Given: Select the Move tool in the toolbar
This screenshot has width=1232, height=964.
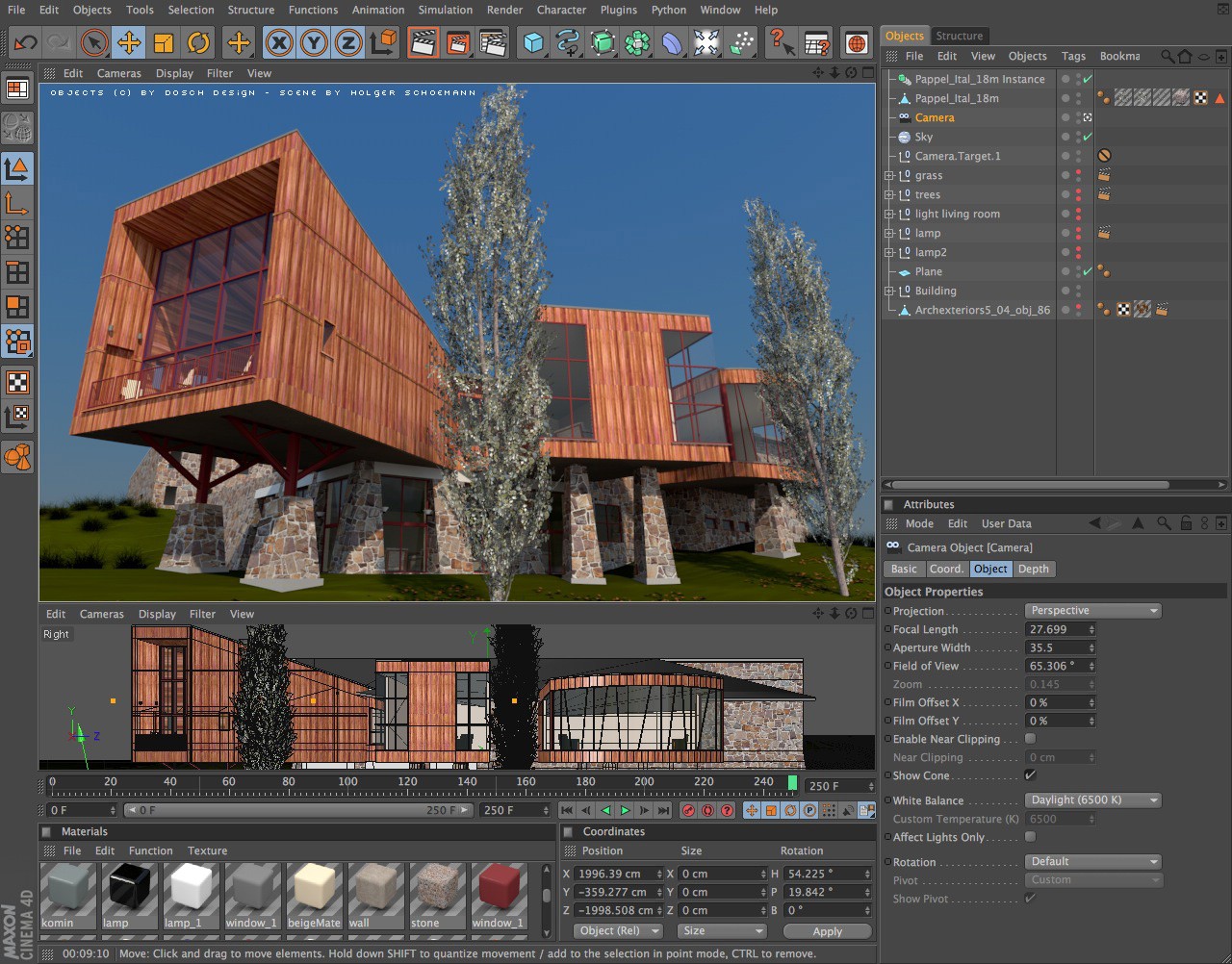Looking at the screenshot, I should pos(129,42).
